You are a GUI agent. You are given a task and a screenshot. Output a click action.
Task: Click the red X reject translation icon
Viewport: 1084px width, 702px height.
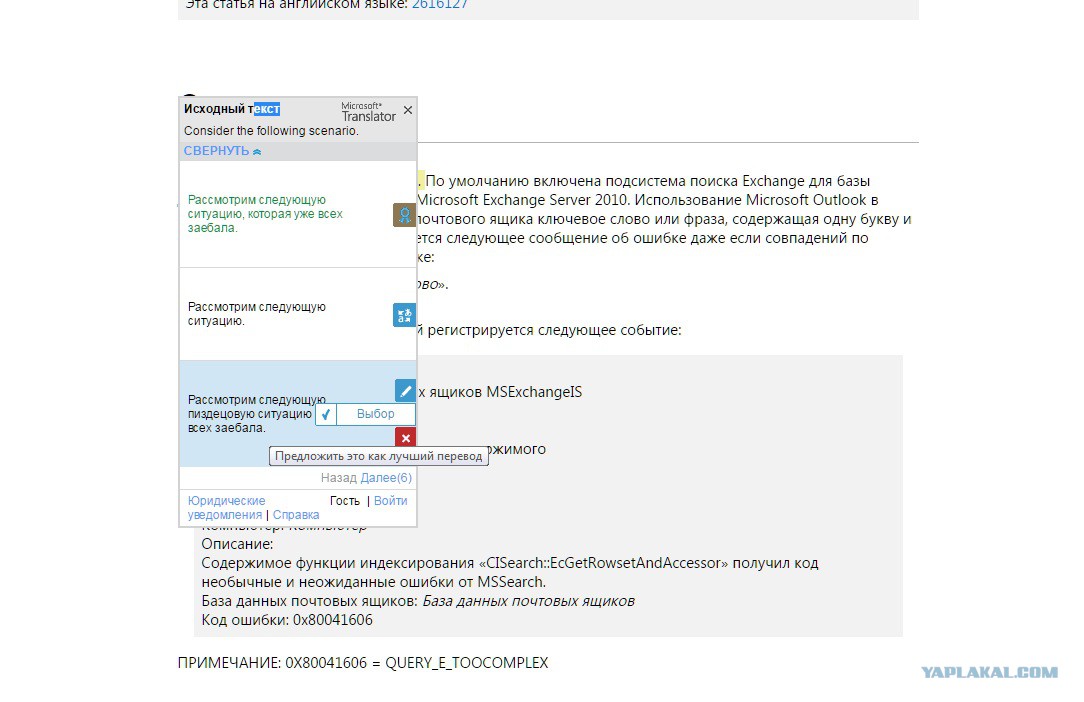pyautogui.click(x=405, y=437)
